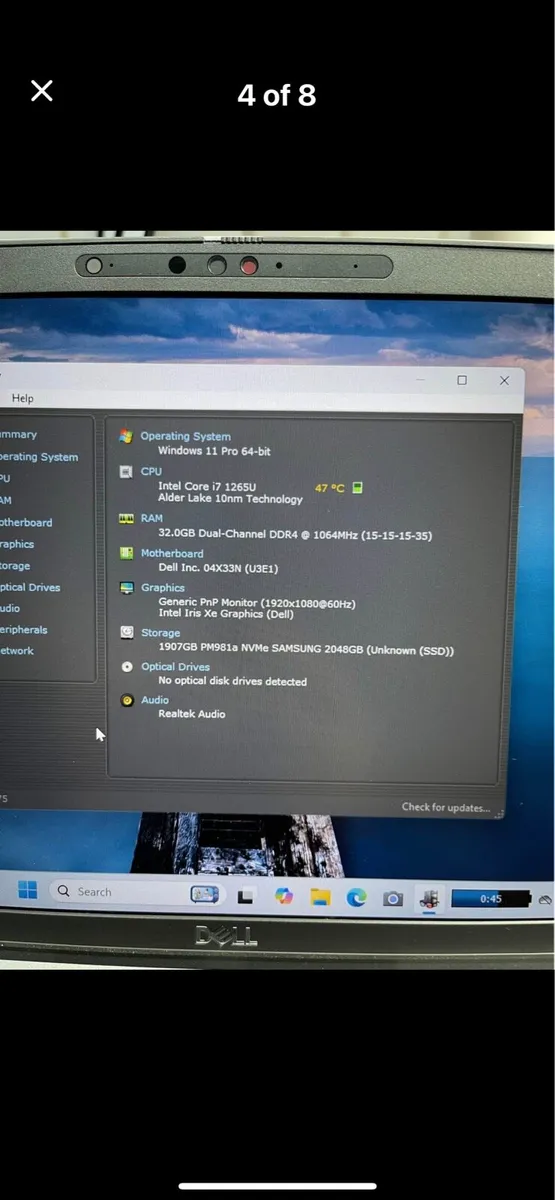Image resolution: width=555 pixels, height=1200 pixels.
Task: Click the RAM module icon
Action: click(126, 518)
